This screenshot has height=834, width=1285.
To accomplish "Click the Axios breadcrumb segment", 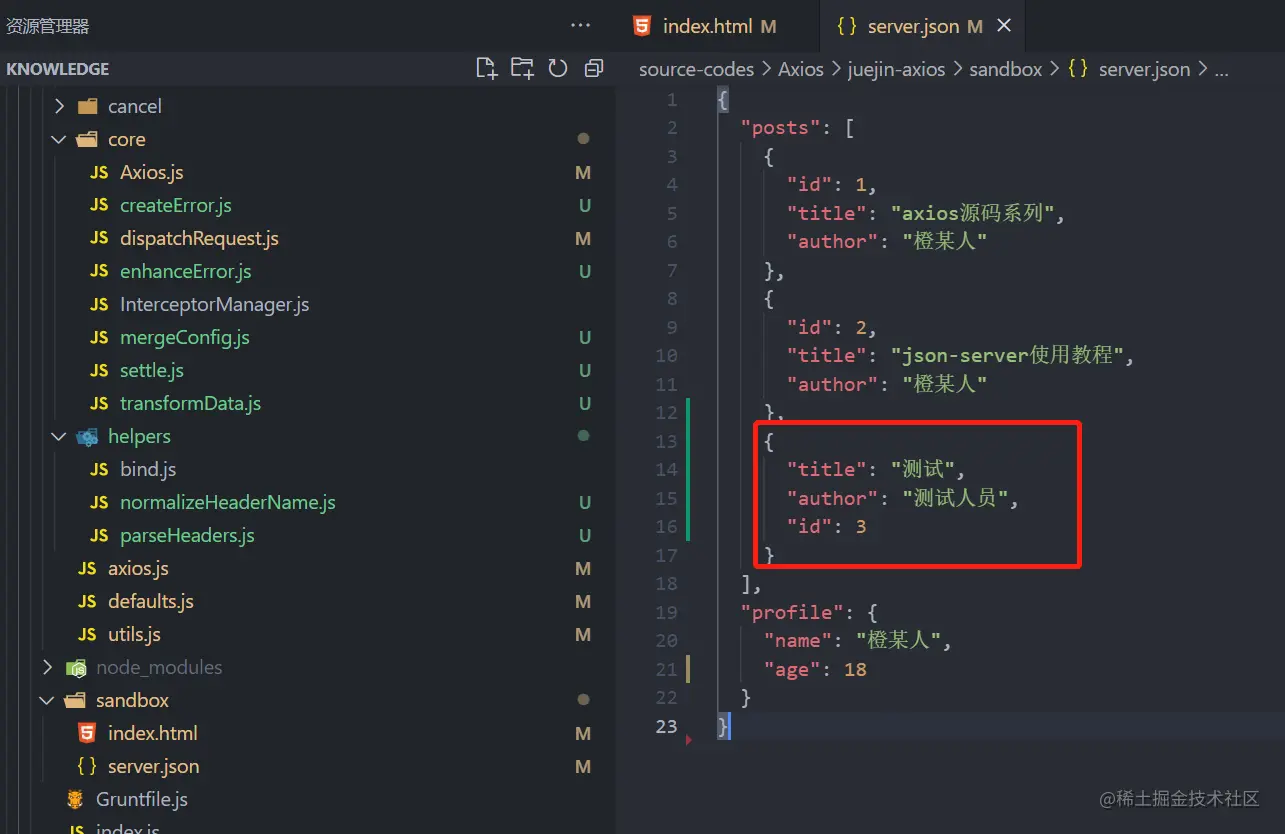I will coord(801,69).
